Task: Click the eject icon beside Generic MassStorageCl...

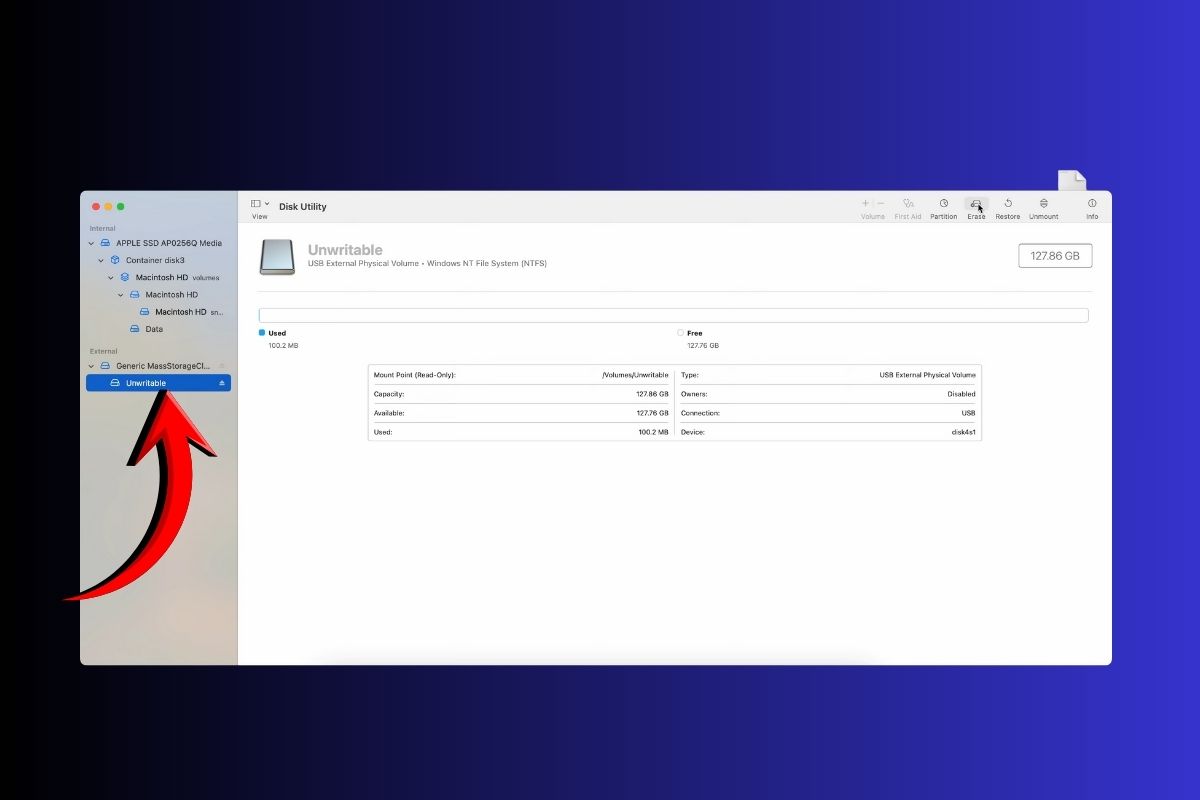Action: click(x=222, y=366)
